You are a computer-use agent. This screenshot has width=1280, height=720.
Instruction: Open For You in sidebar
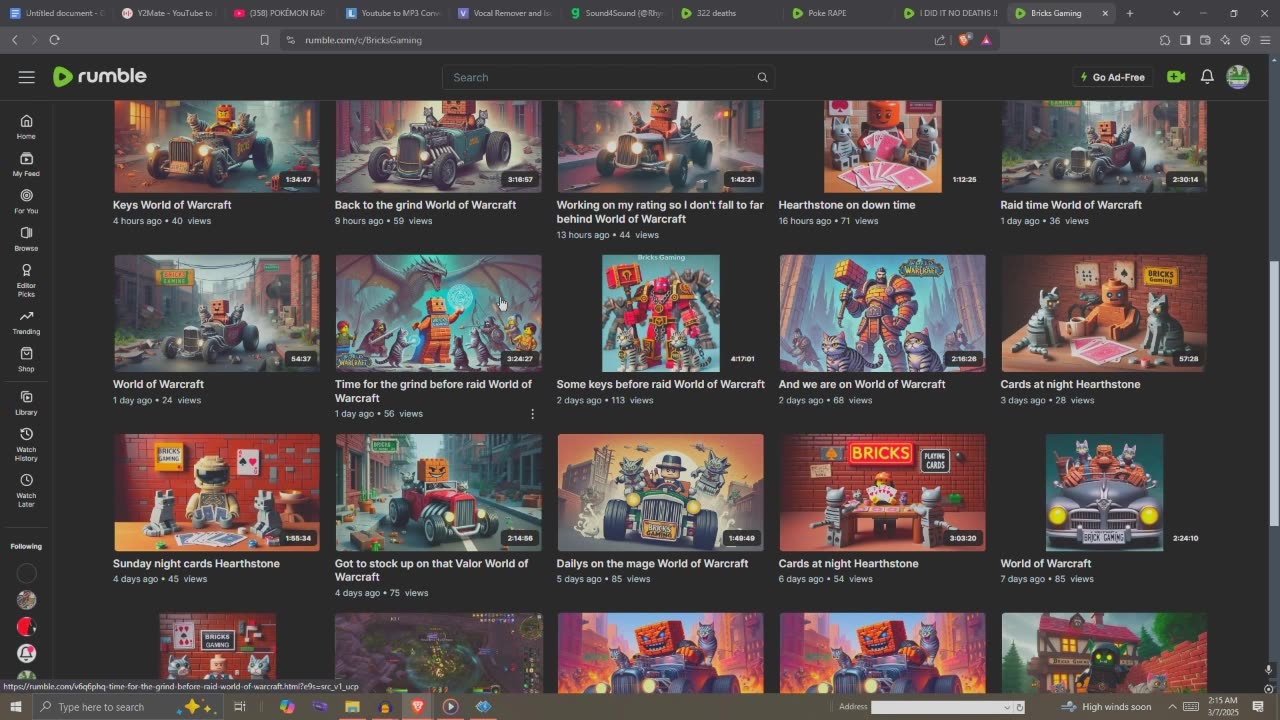click(26, 202)
